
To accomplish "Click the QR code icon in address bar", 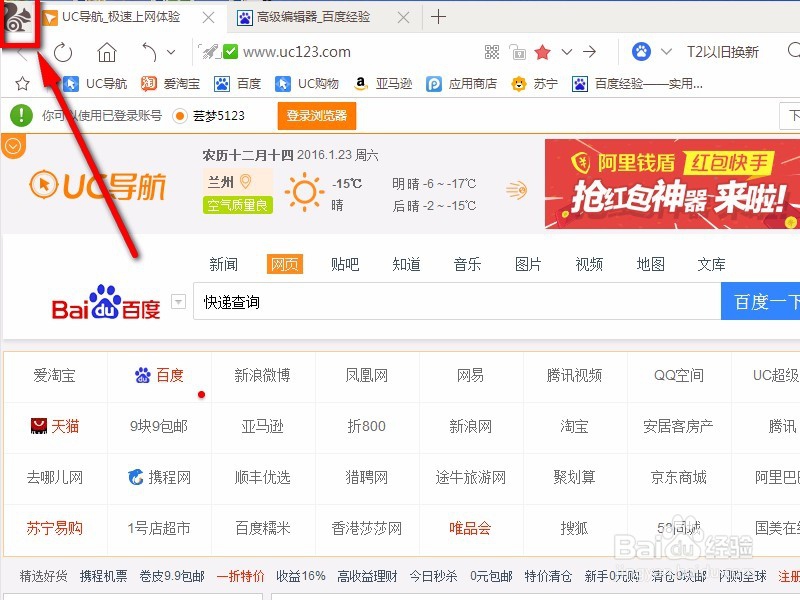I will click(492, 52).
